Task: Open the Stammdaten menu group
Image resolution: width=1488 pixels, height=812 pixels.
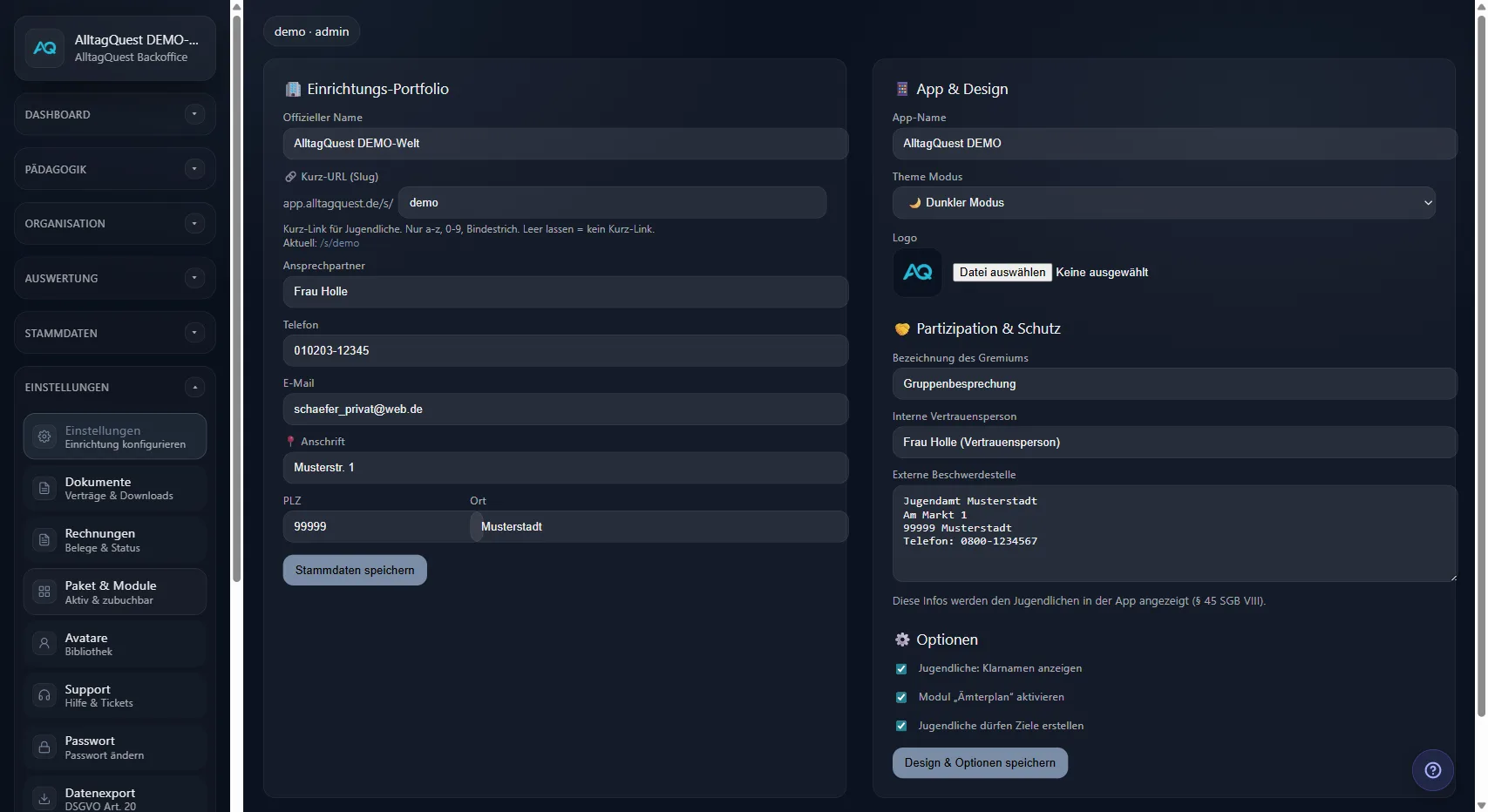Action: (x=194, y=333)
